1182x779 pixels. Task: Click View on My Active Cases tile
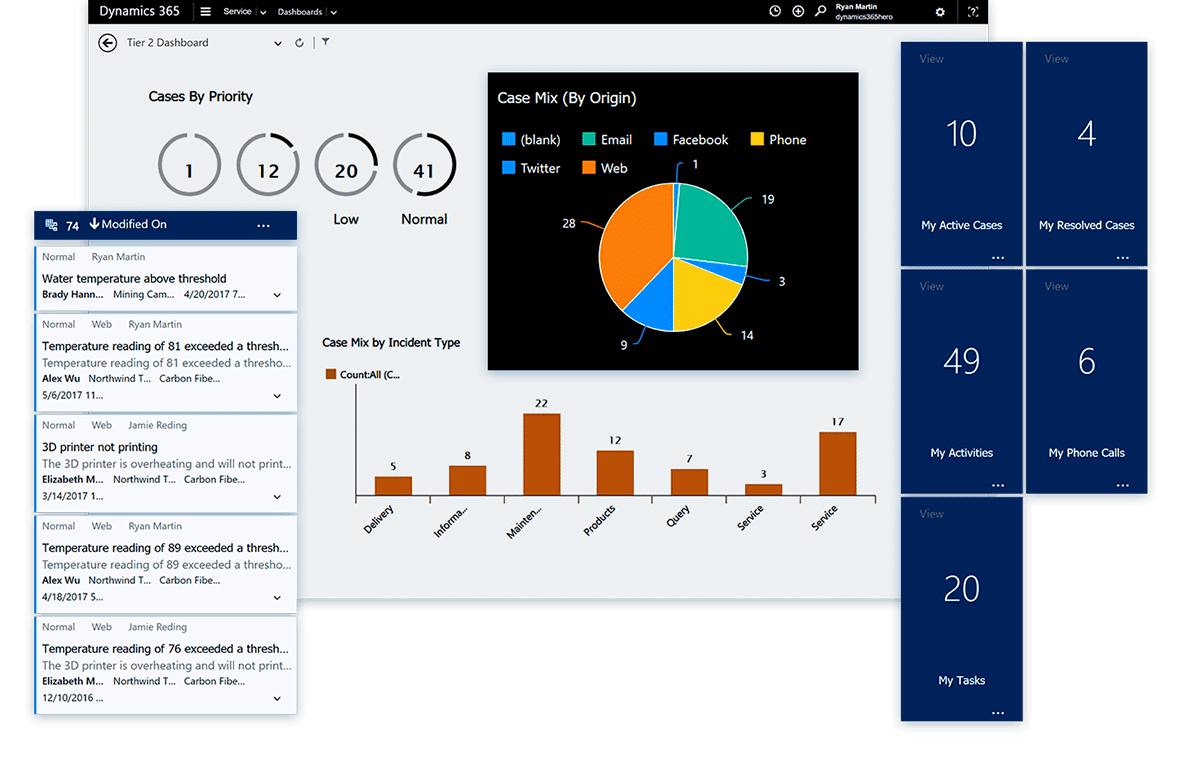click(931, 59)
